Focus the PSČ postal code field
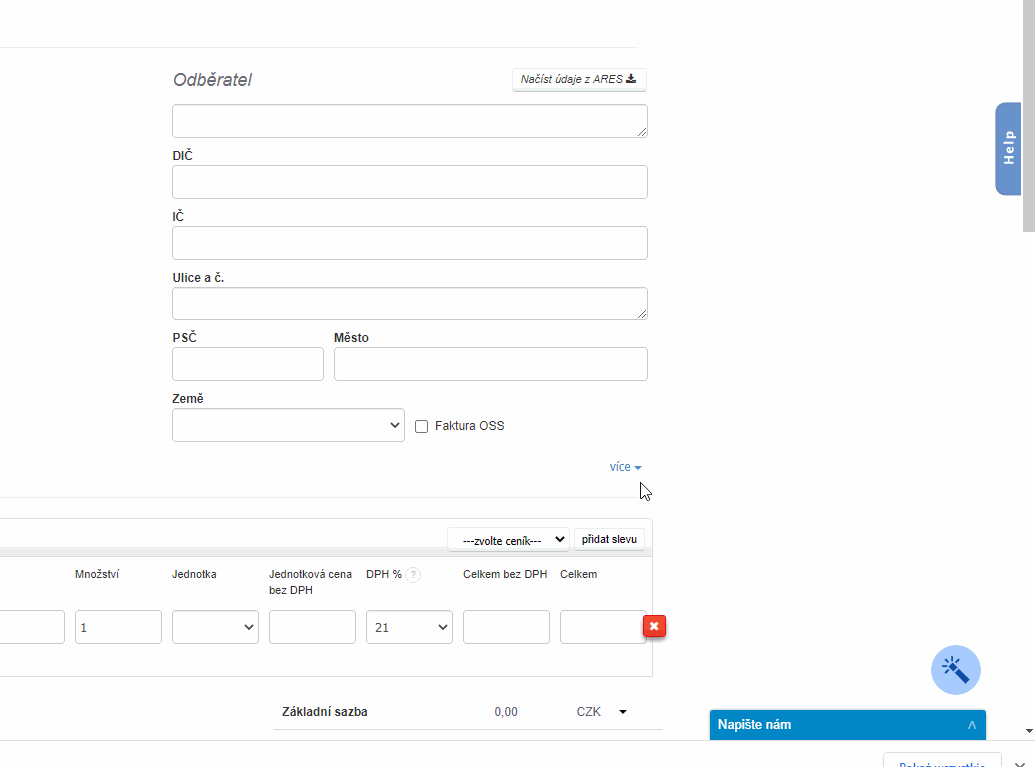The width and height of the screenshot is (1035, 767). [x=248, y=364]
